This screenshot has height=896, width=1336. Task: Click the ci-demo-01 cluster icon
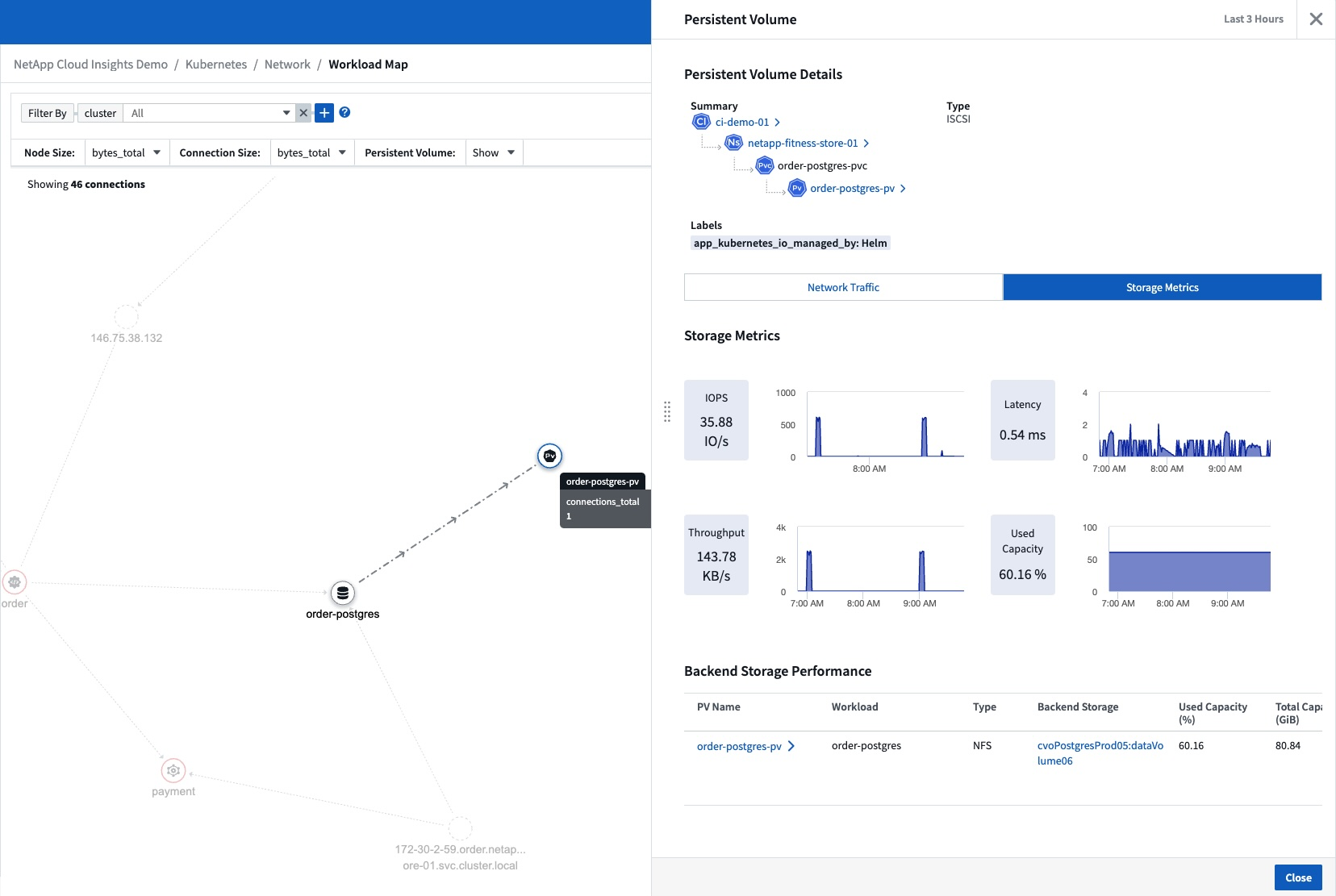(x=701, y=122)
